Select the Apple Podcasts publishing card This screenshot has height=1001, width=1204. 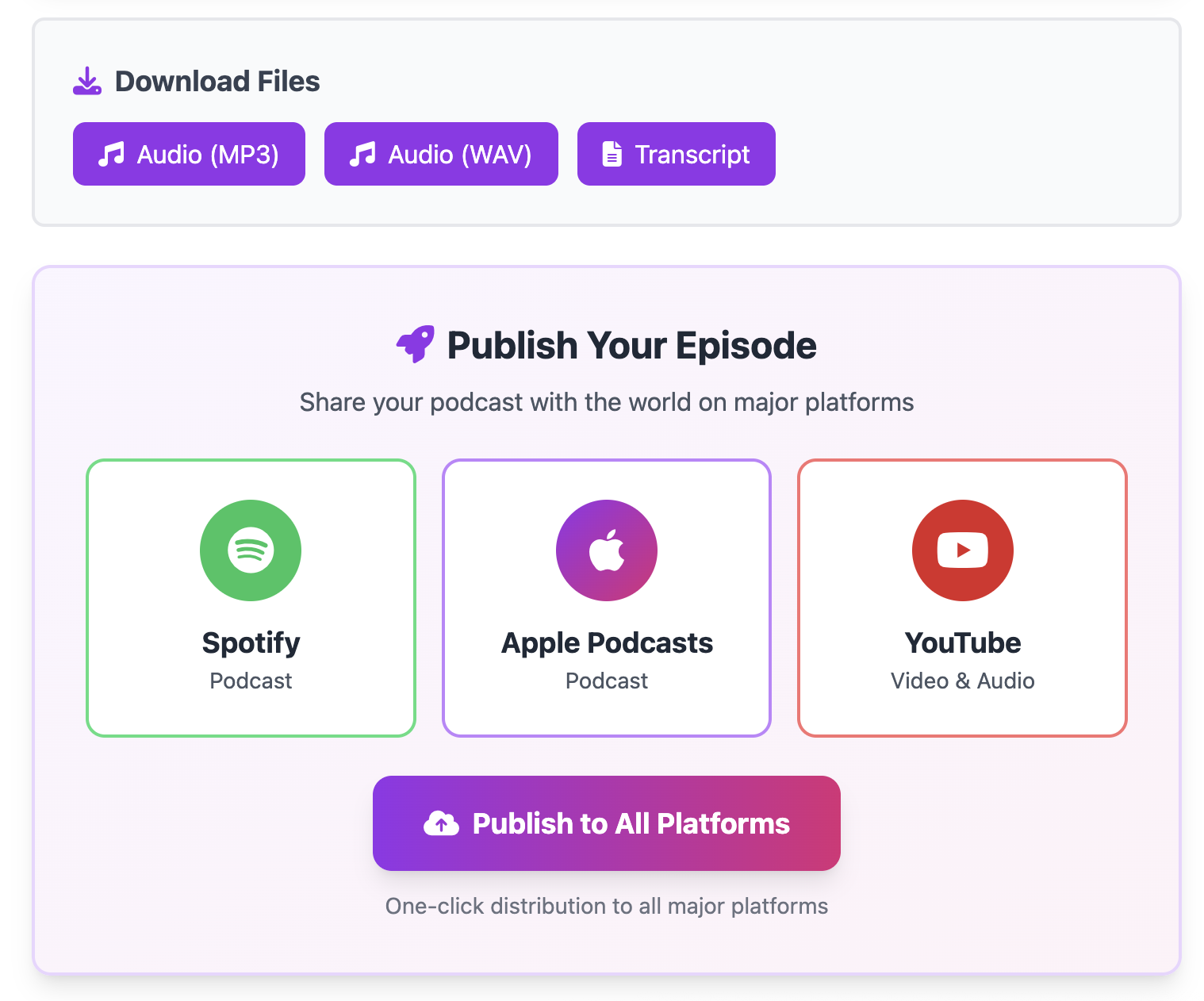tap(607, 598)
